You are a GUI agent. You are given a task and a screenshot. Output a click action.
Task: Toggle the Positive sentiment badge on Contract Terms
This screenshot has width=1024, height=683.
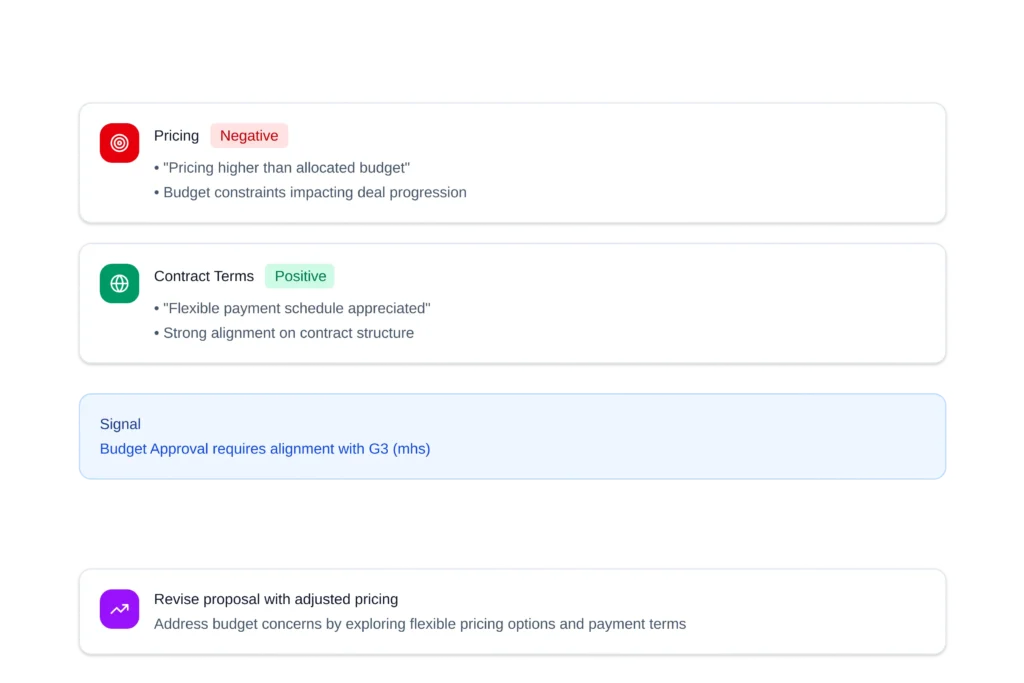tap(299, 276)
